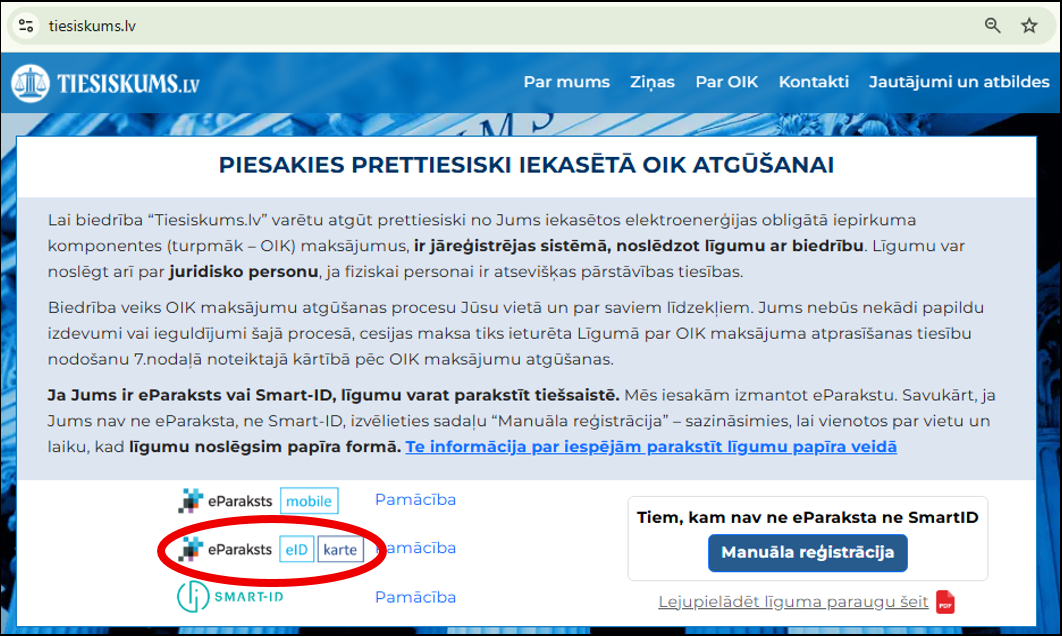Click the zoom magnifier icon in address bar

tap(993, 26)
